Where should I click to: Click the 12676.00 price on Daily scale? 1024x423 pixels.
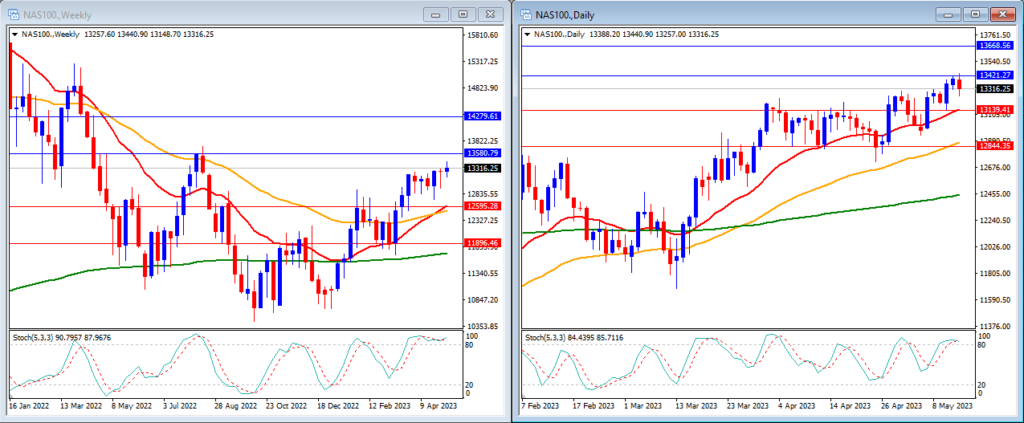tap(995, 167)
